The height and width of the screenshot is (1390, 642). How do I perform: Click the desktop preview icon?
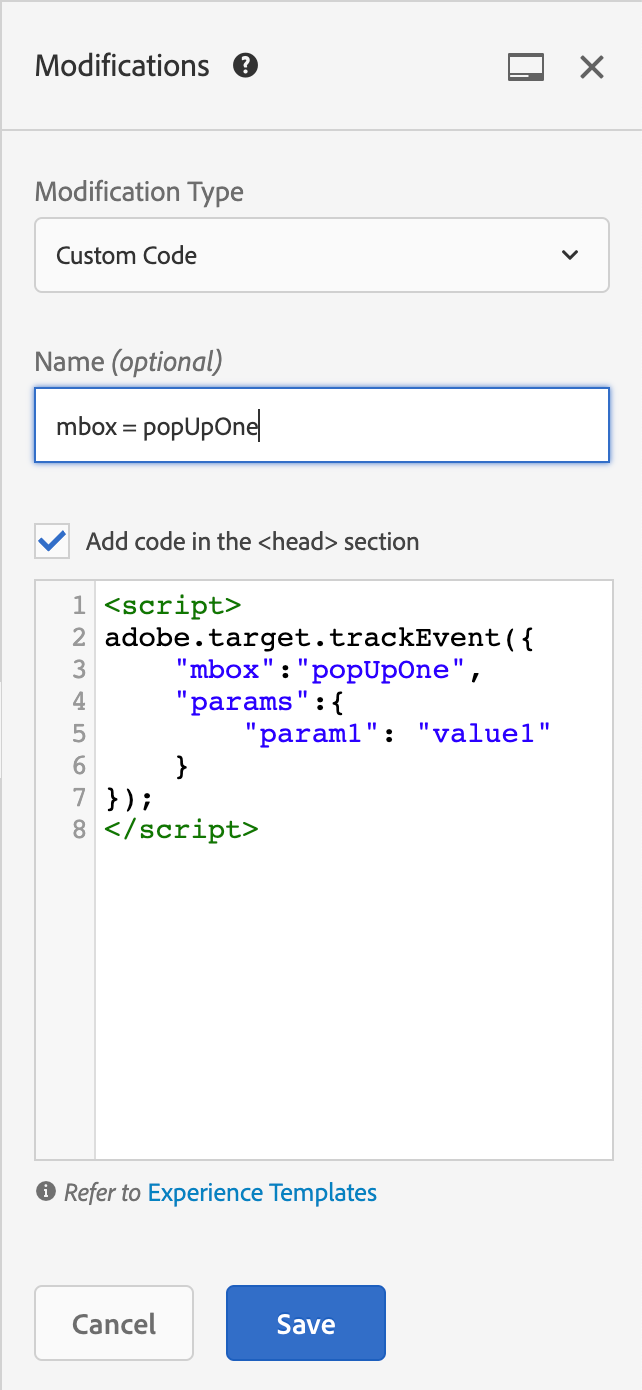tap(526, 66)
